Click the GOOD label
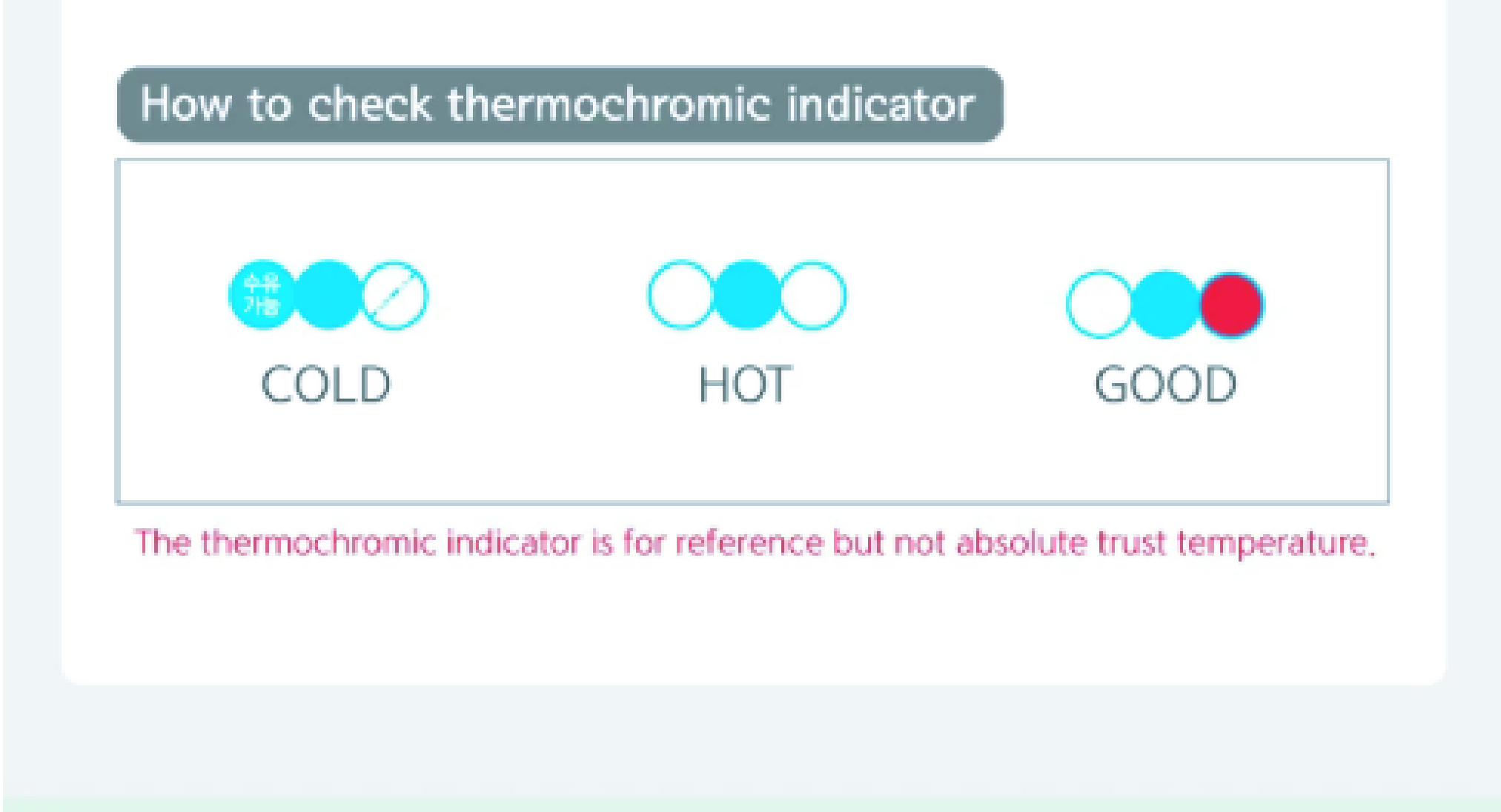The height and width of the screenshot is (812, 1501). pos(1166,385)
